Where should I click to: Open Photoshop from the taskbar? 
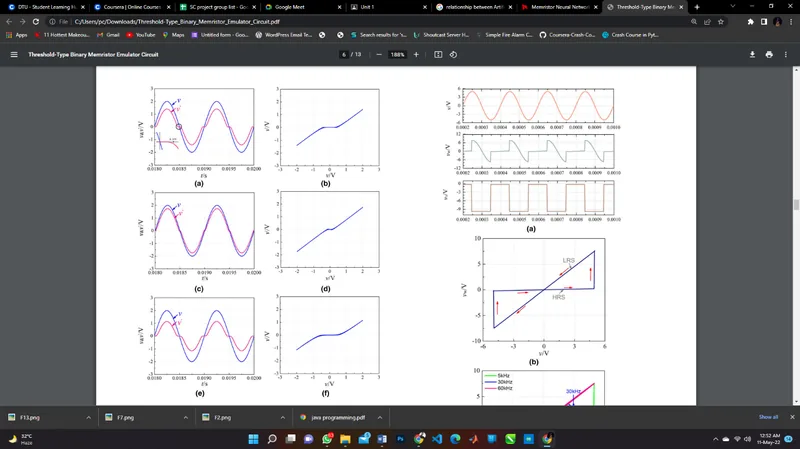point(401,439)
